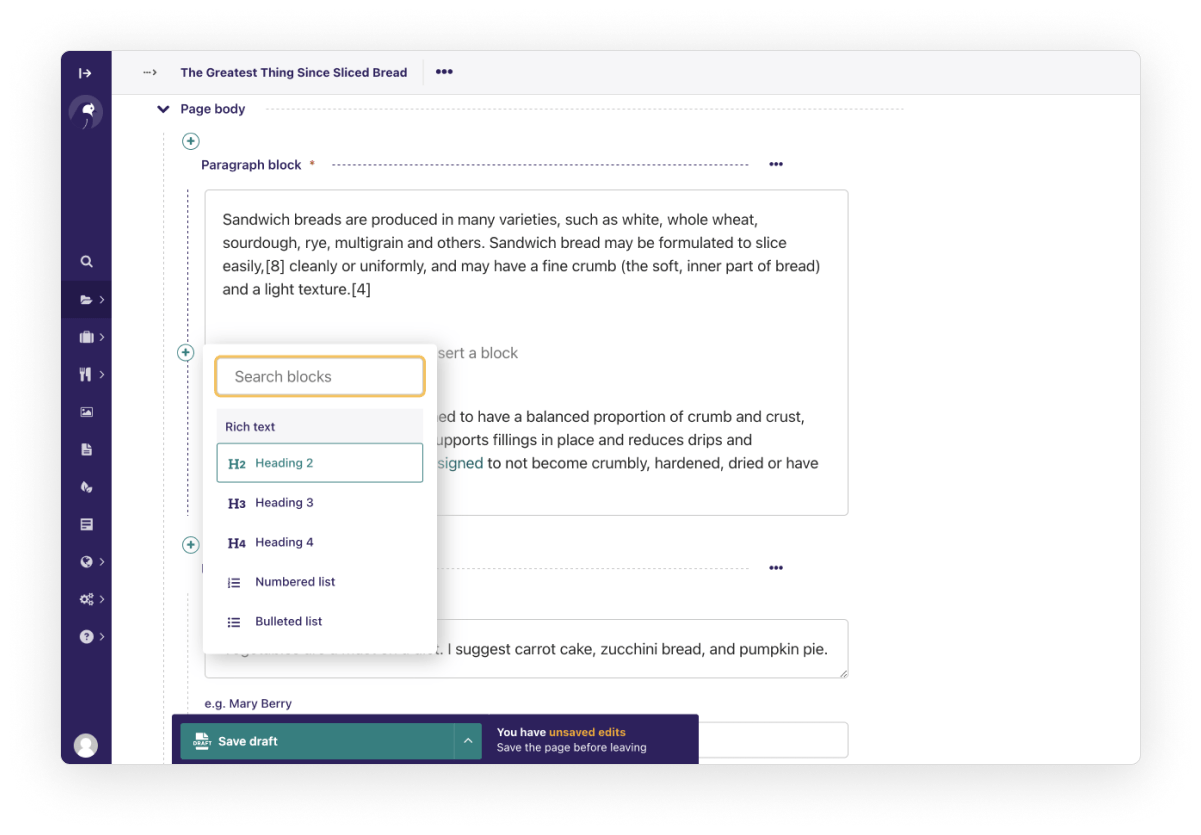
Task: Click the breadcrumb arrow beside the page title
Action: pos(149,72)
